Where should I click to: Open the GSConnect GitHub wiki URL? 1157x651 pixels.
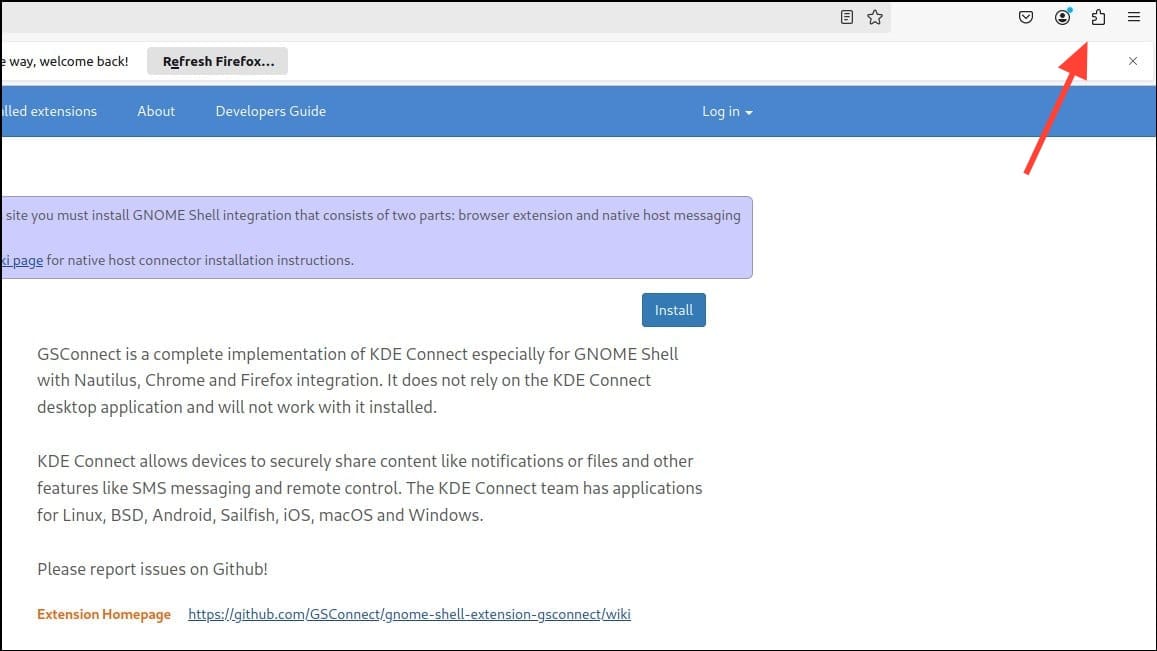[x=410, y=614]
